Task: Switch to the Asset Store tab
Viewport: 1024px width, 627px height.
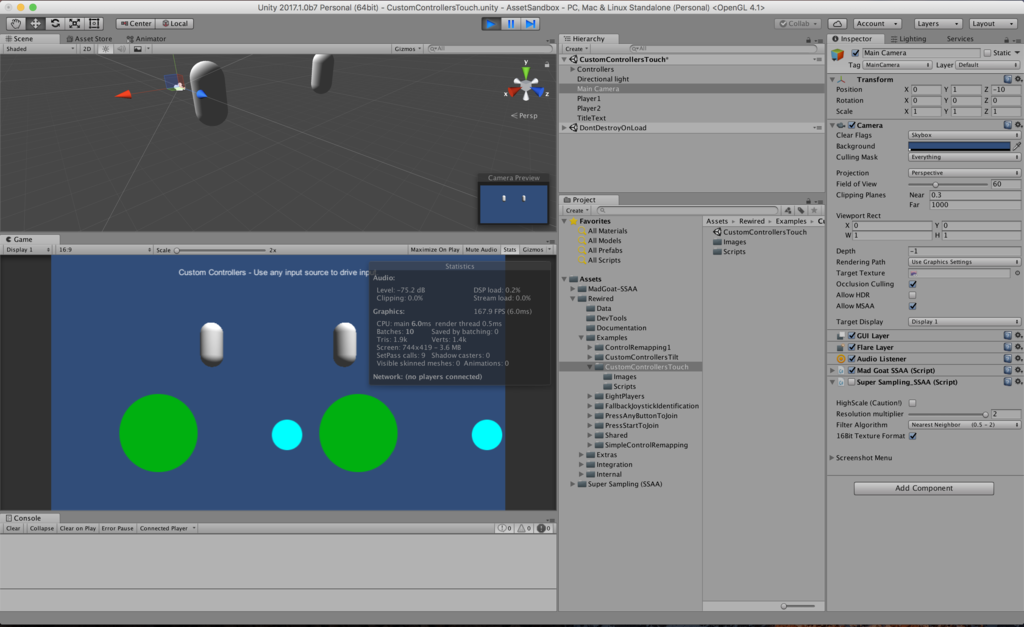Action: coord(89,39)
